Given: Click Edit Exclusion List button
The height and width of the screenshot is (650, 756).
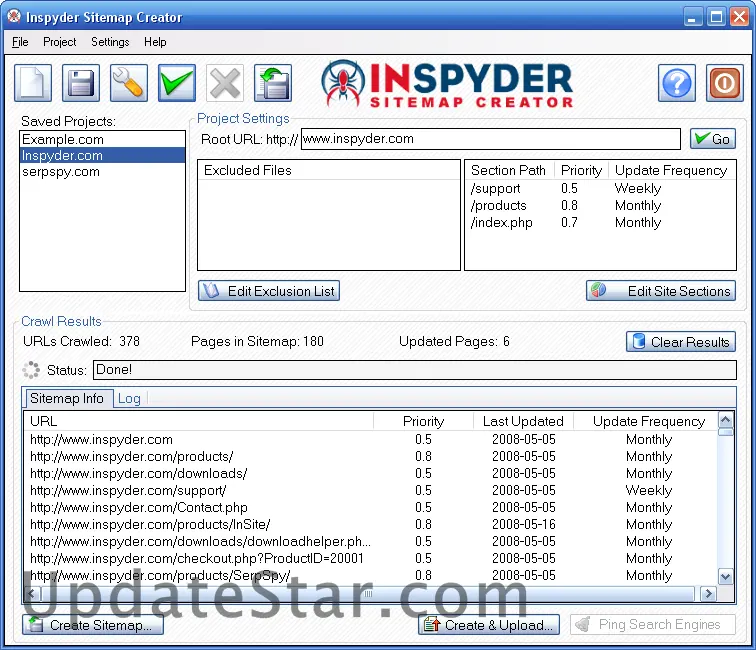Looking at the screenshot, I should point(269,291).
